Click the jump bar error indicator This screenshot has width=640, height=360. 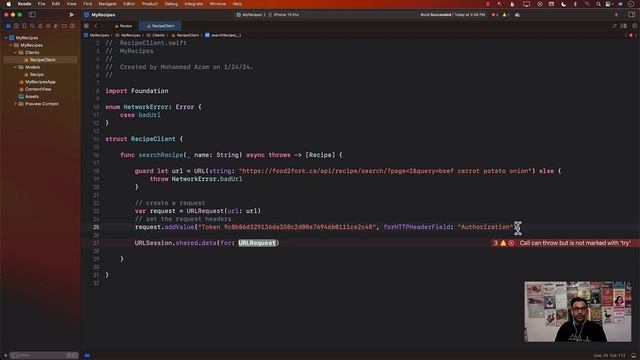[631, 36]
